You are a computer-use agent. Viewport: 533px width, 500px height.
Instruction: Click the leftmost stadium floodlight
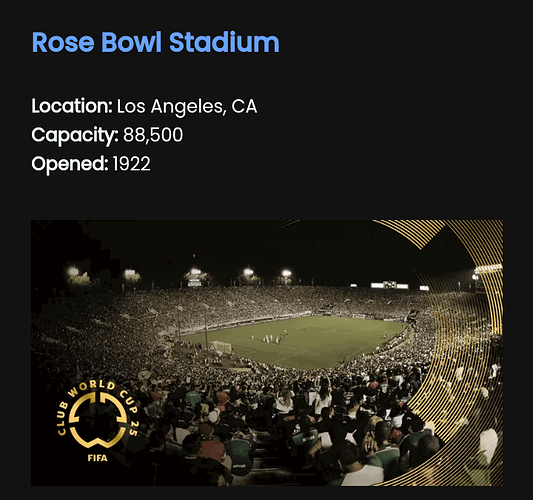(73, 272)
